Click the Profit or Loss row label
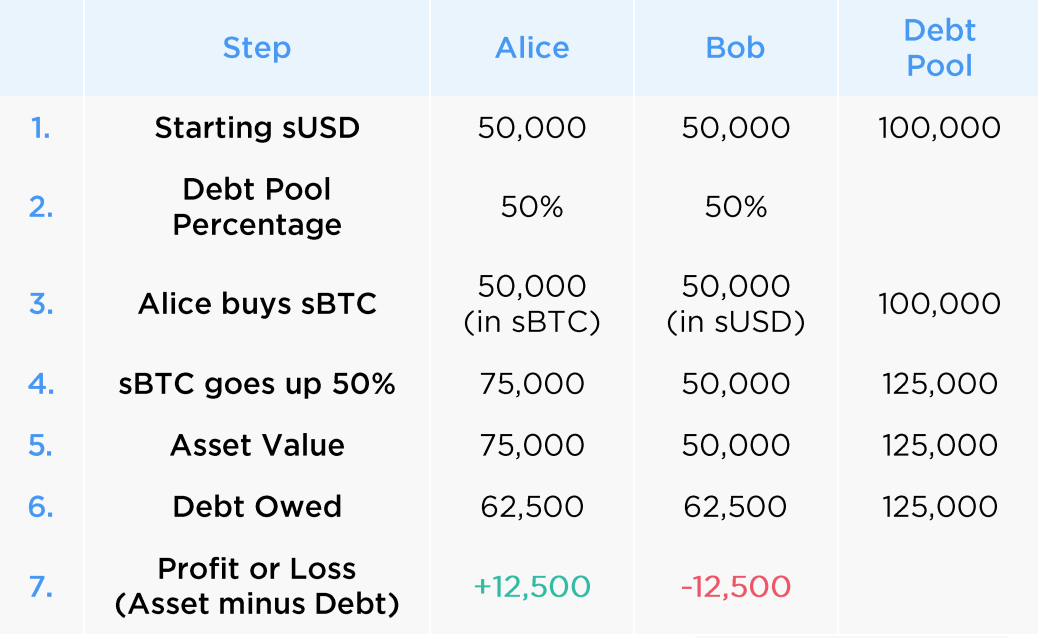Viewport: 1038px width, 638px height. click(257, 586)
